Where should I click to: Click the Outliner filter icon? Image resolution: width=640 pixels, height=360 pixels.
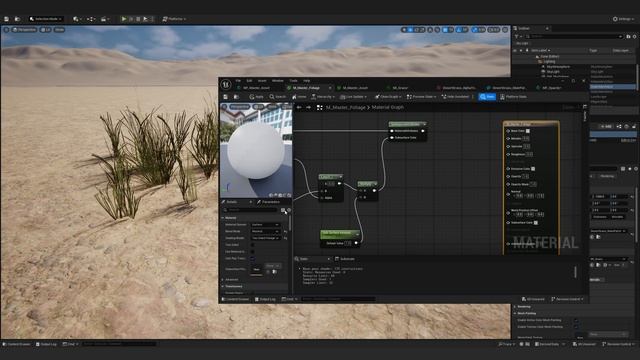(x=518, y=37)
